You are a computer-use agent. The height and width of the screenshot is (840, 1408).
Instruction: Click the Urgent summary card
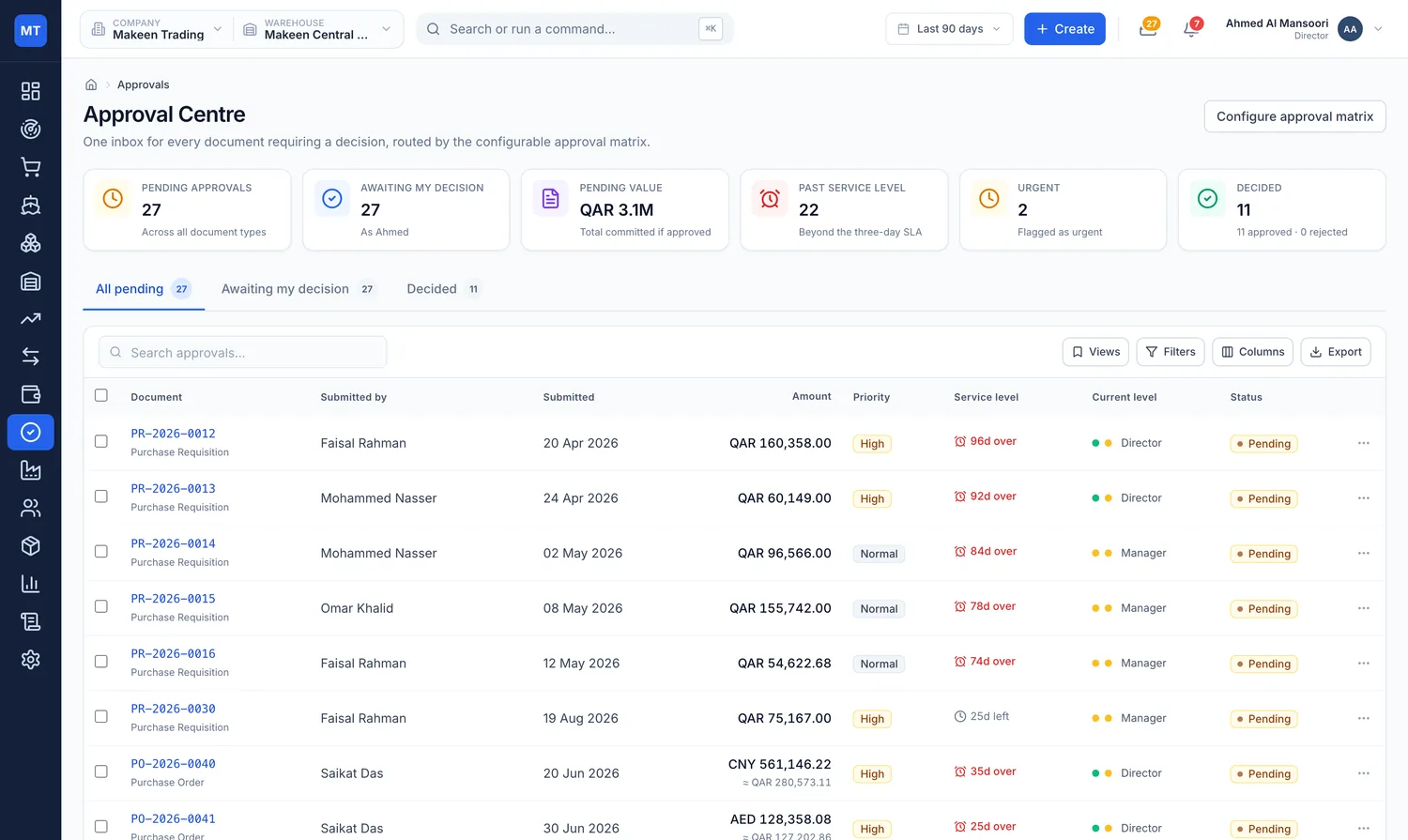(1063, 209)
